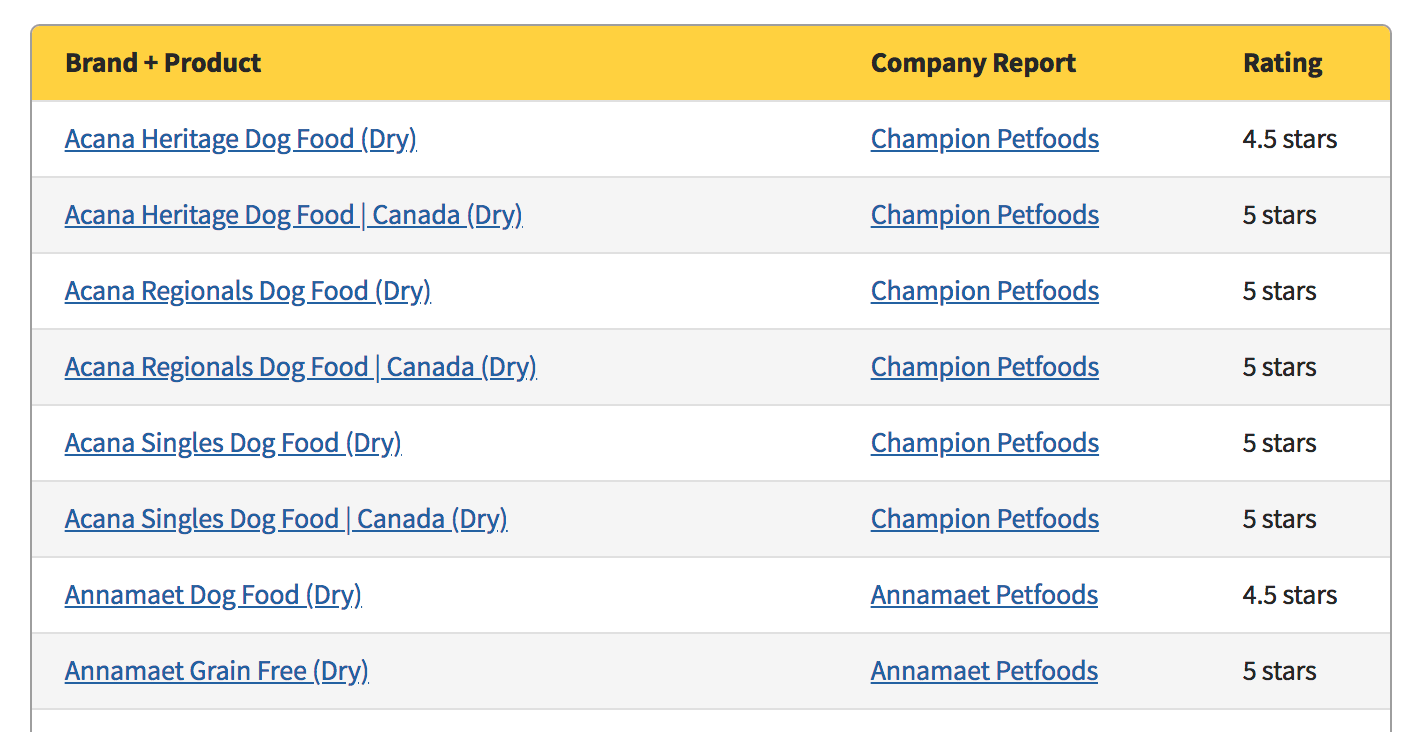Open Annamaet Petfoods report for Annamaet Dog Food

point(984,595)
